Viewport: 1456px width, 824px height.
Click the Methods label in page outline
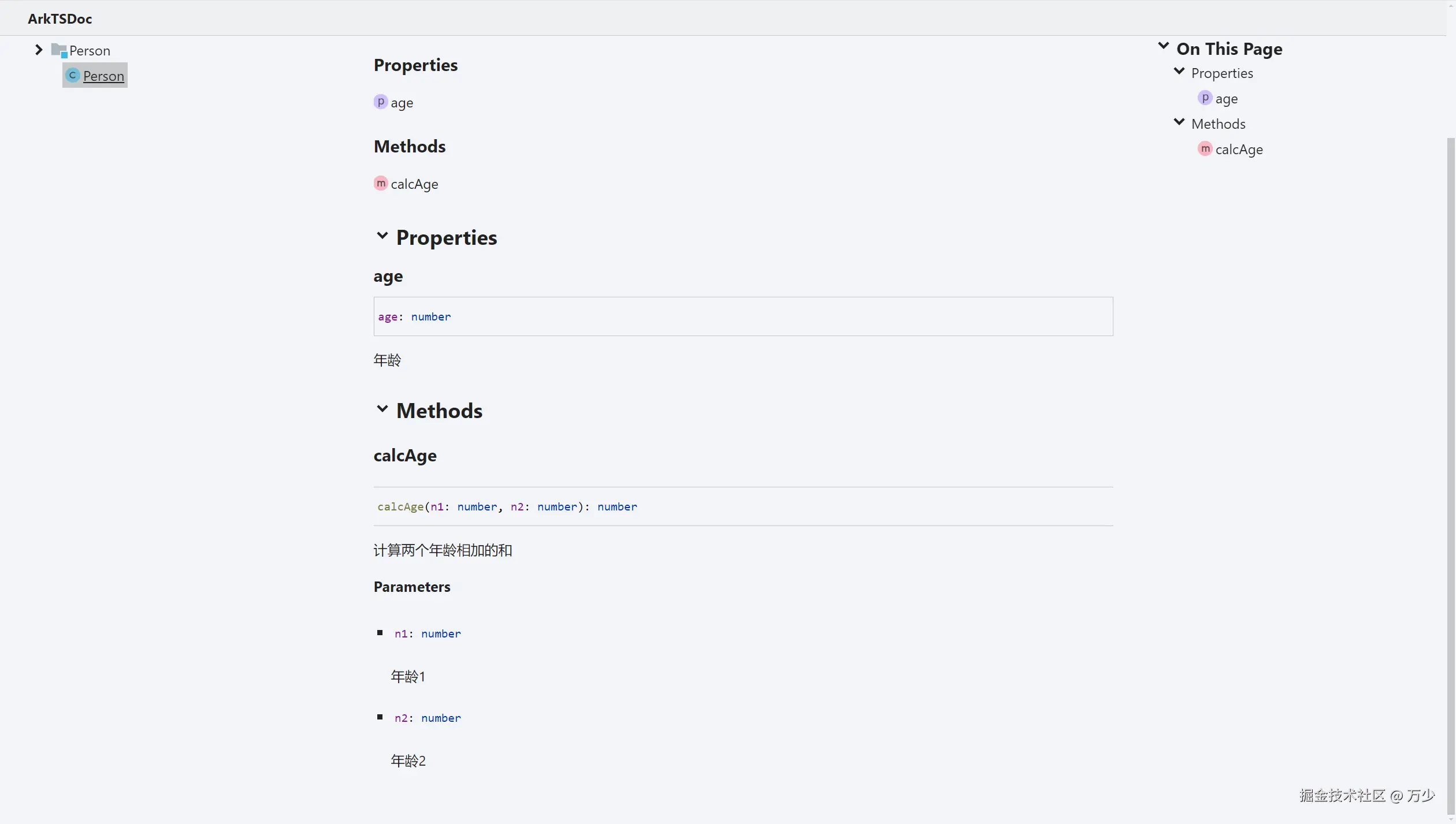tap(1218, 124)
